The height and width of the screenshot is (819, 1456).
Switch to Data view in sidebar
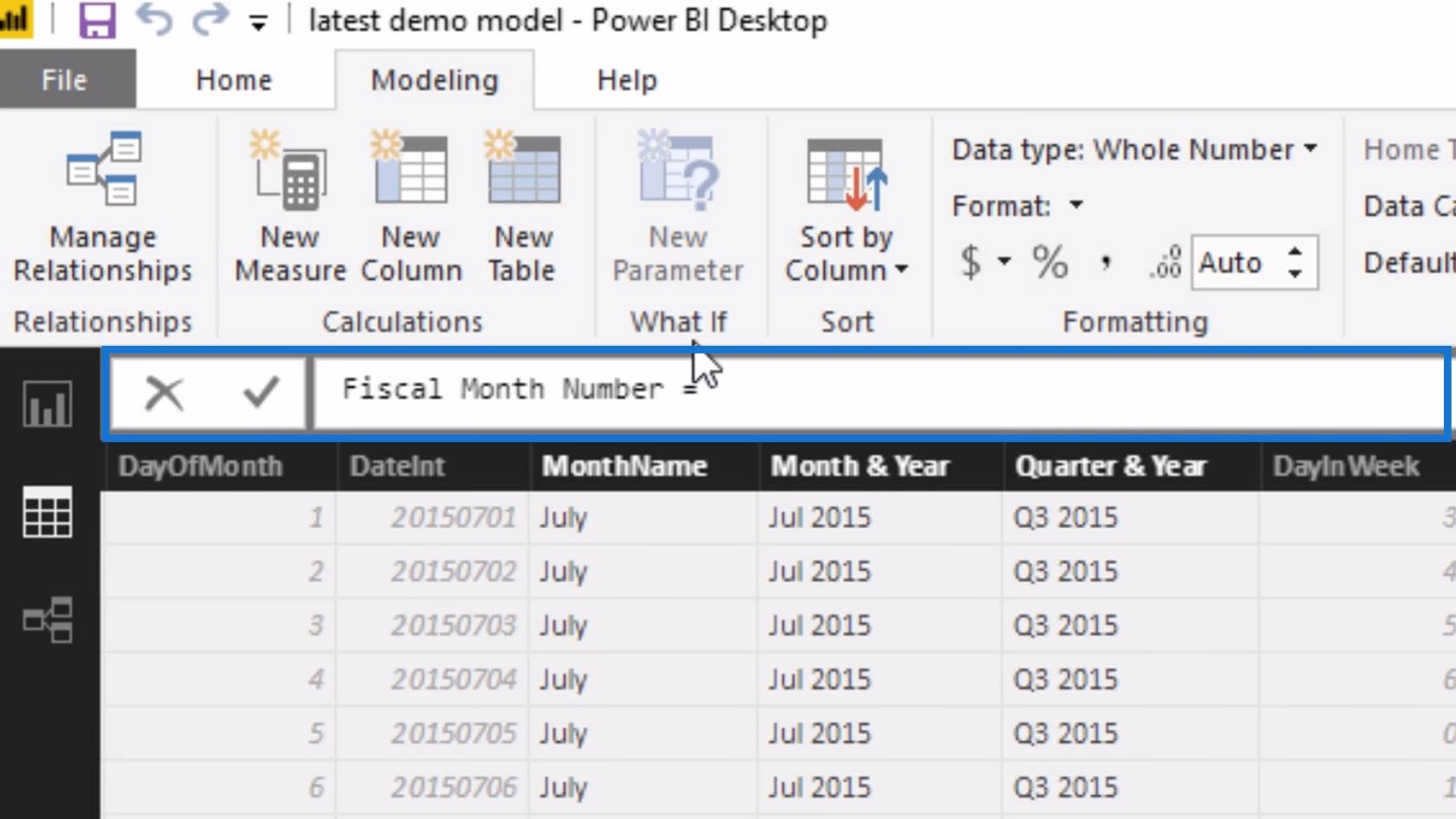click(48, 512)
